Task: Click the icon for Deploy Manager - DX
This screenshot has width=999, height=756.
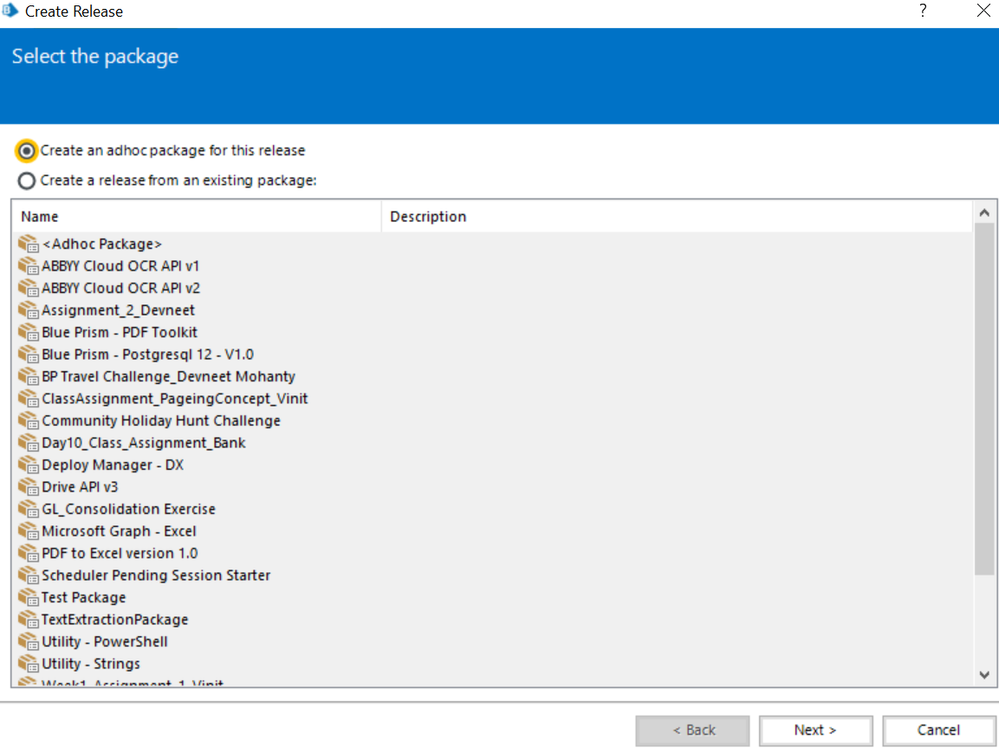Action: tap(29, 465)
